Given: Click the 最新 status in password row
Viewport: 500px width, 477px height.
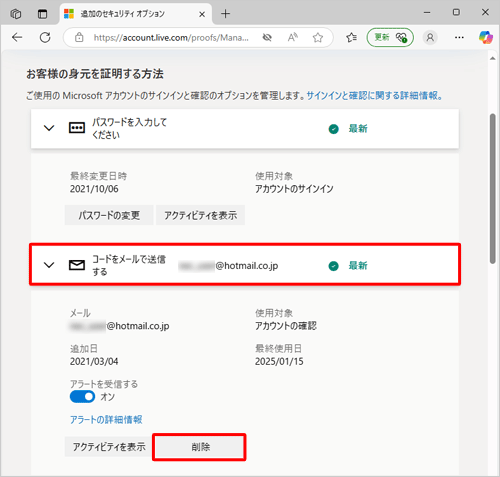Looking at the screenshot, I should (x=358, y=129).
